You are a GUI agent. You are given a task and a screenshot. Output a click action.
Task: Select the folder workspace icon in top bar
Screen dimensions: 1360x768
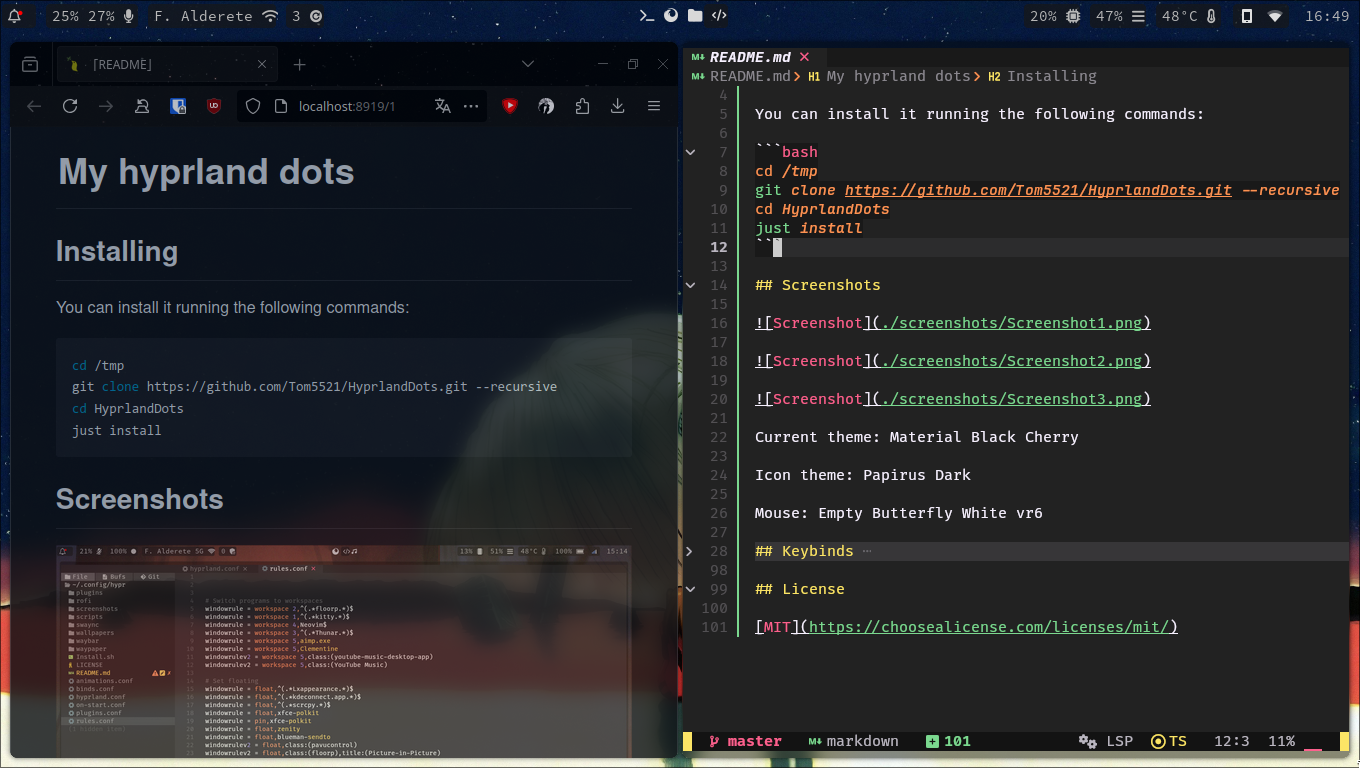tap(695, 16)
